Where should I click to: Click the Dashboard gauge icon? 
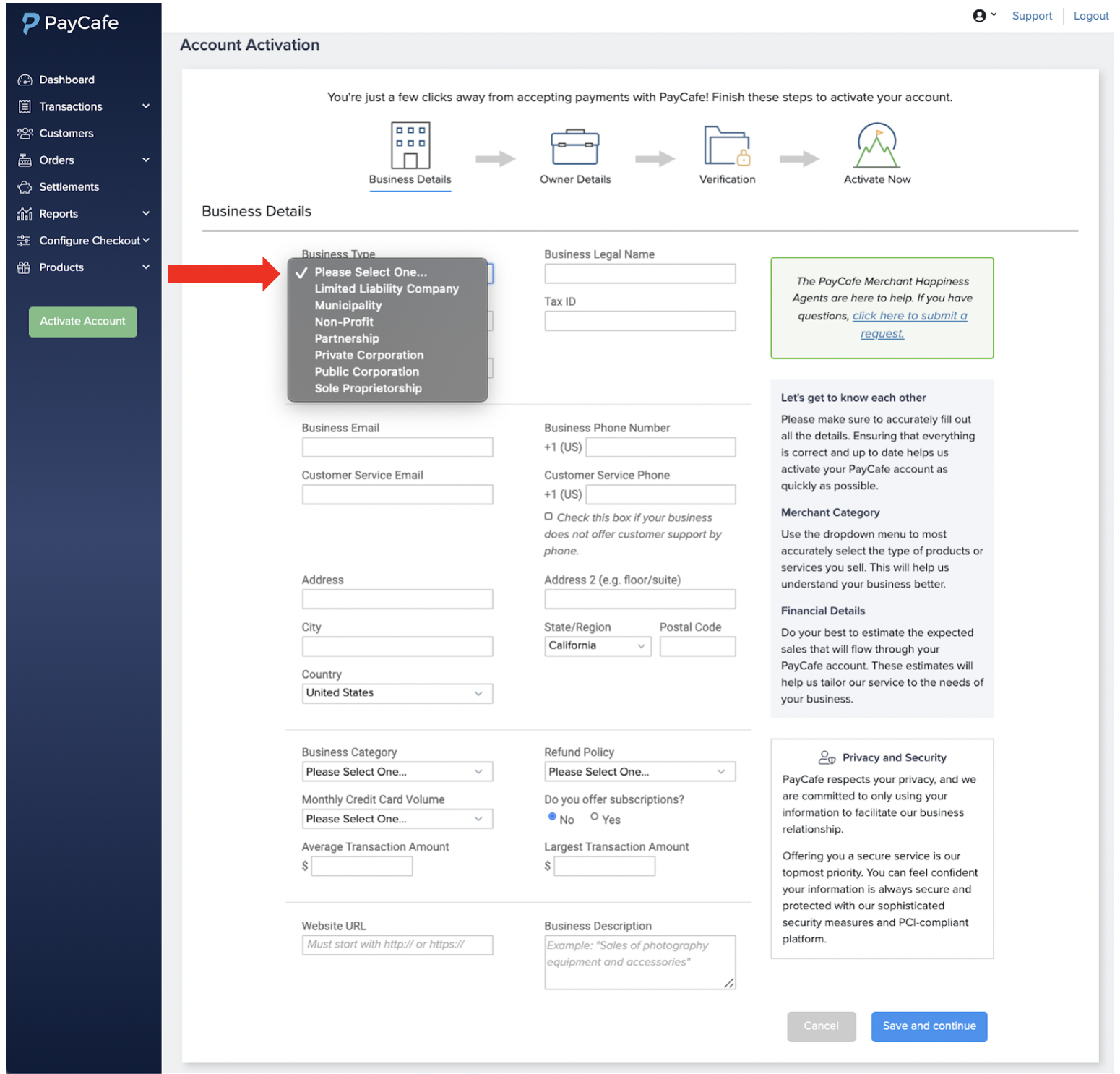click(x=25, y=80)
